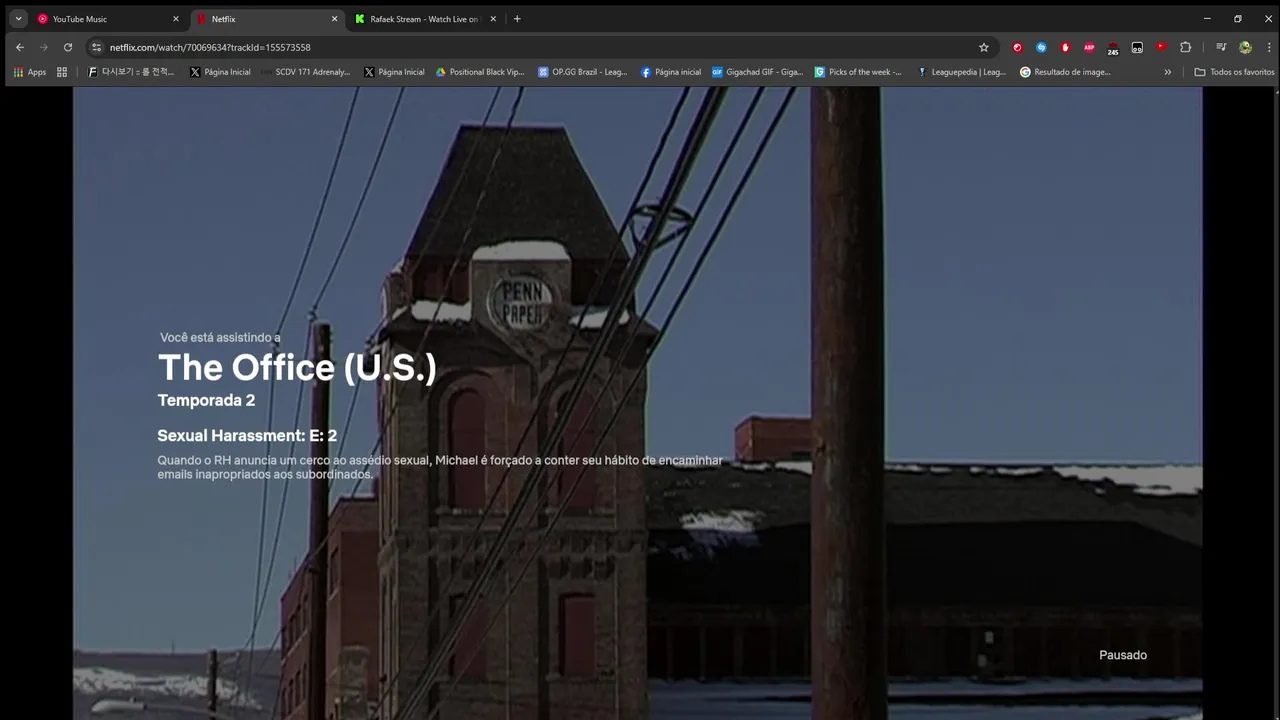1280x720 pixels.
Task: Open the Todos os favoritos folder
Action: (x=1234, y=72)
